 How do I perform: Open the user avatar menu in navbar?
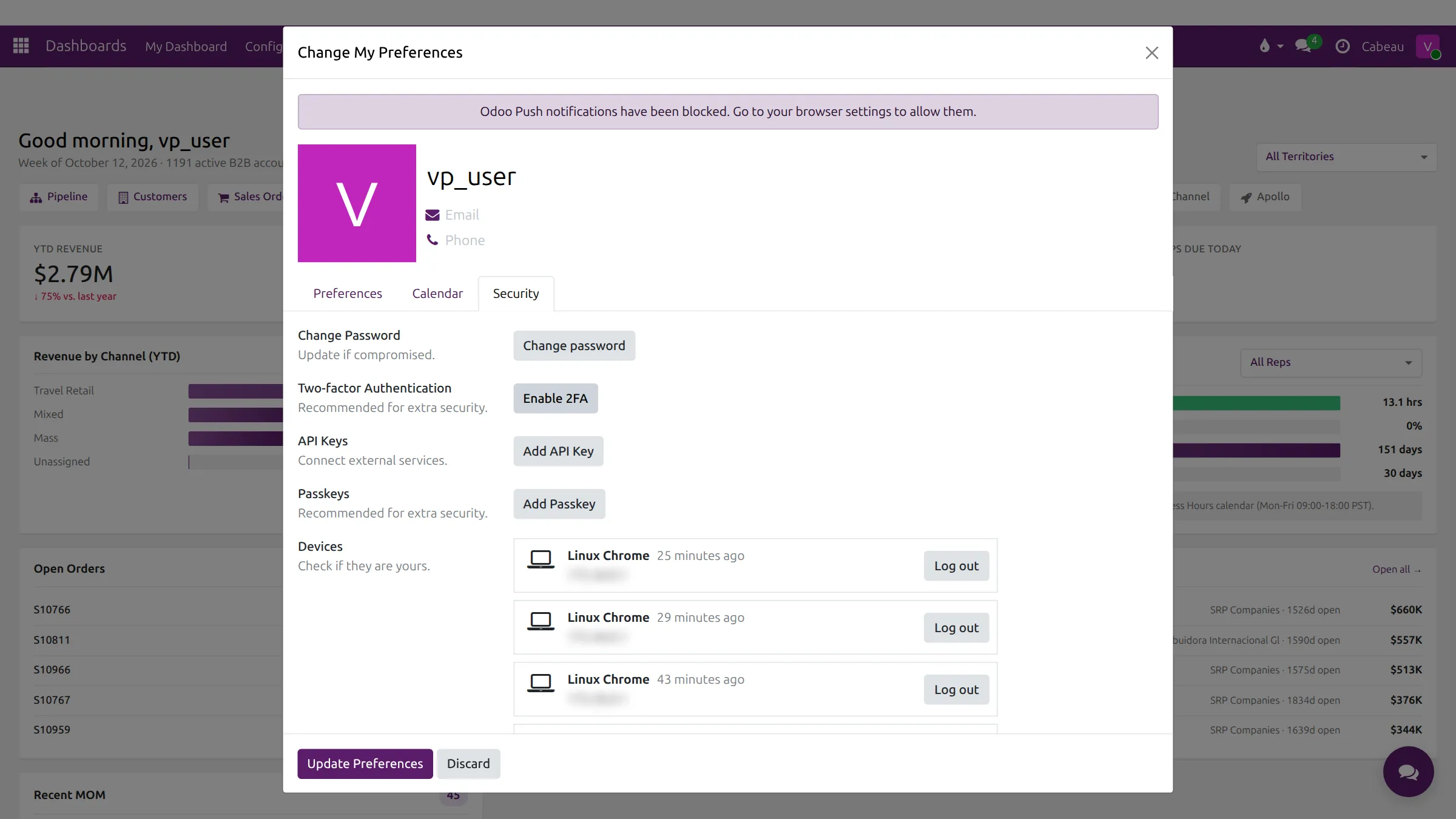click(x=1427, y=46)
